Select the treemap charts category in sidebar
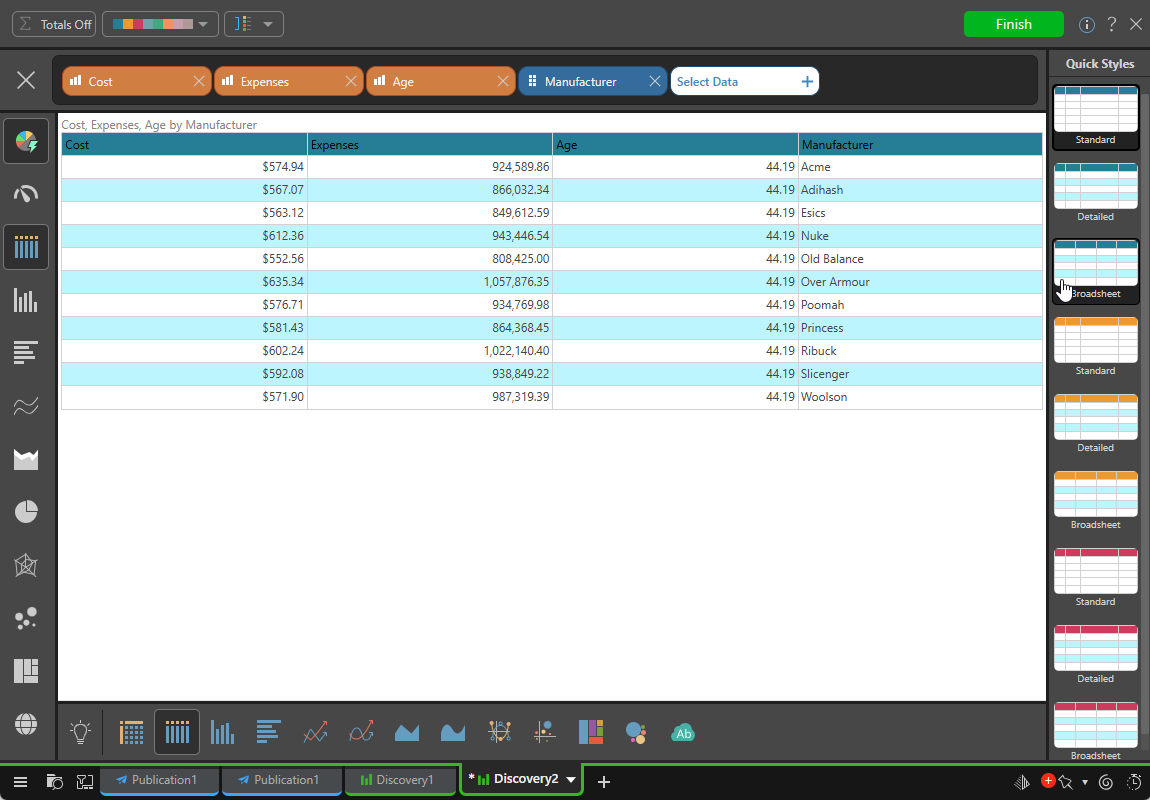 (26, 671)
